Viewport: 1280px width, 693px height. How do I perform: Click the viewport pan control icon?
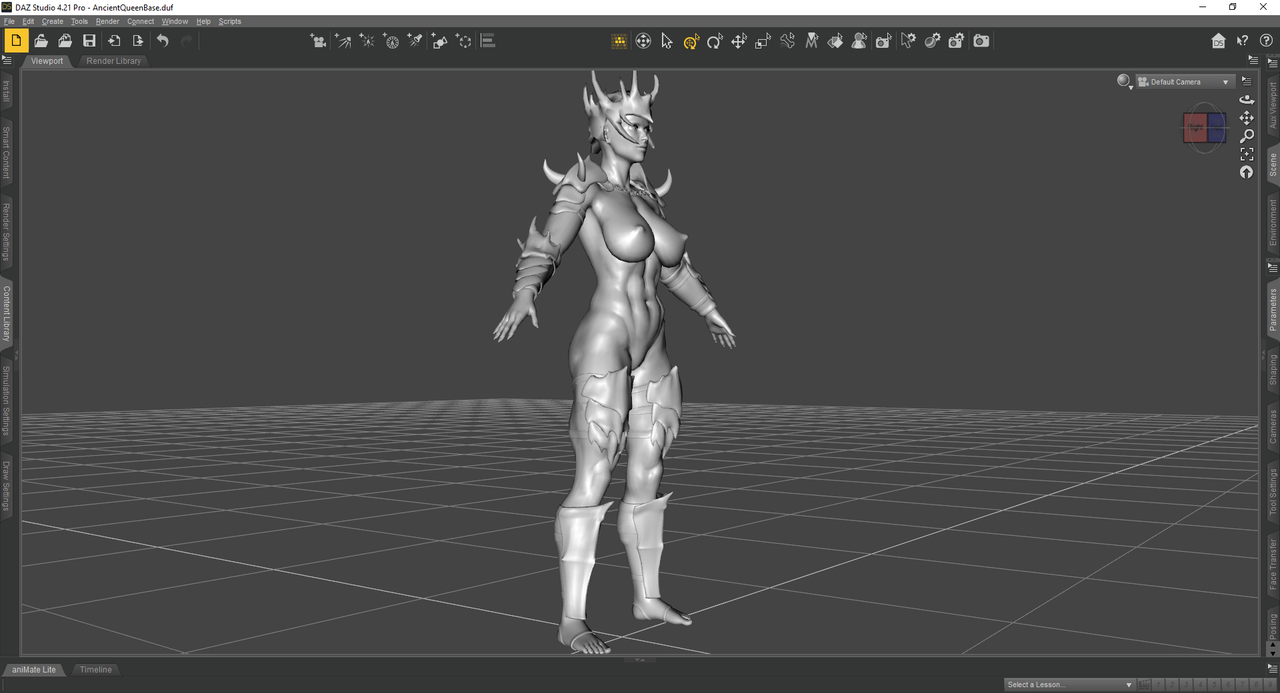coord(1246,118)
